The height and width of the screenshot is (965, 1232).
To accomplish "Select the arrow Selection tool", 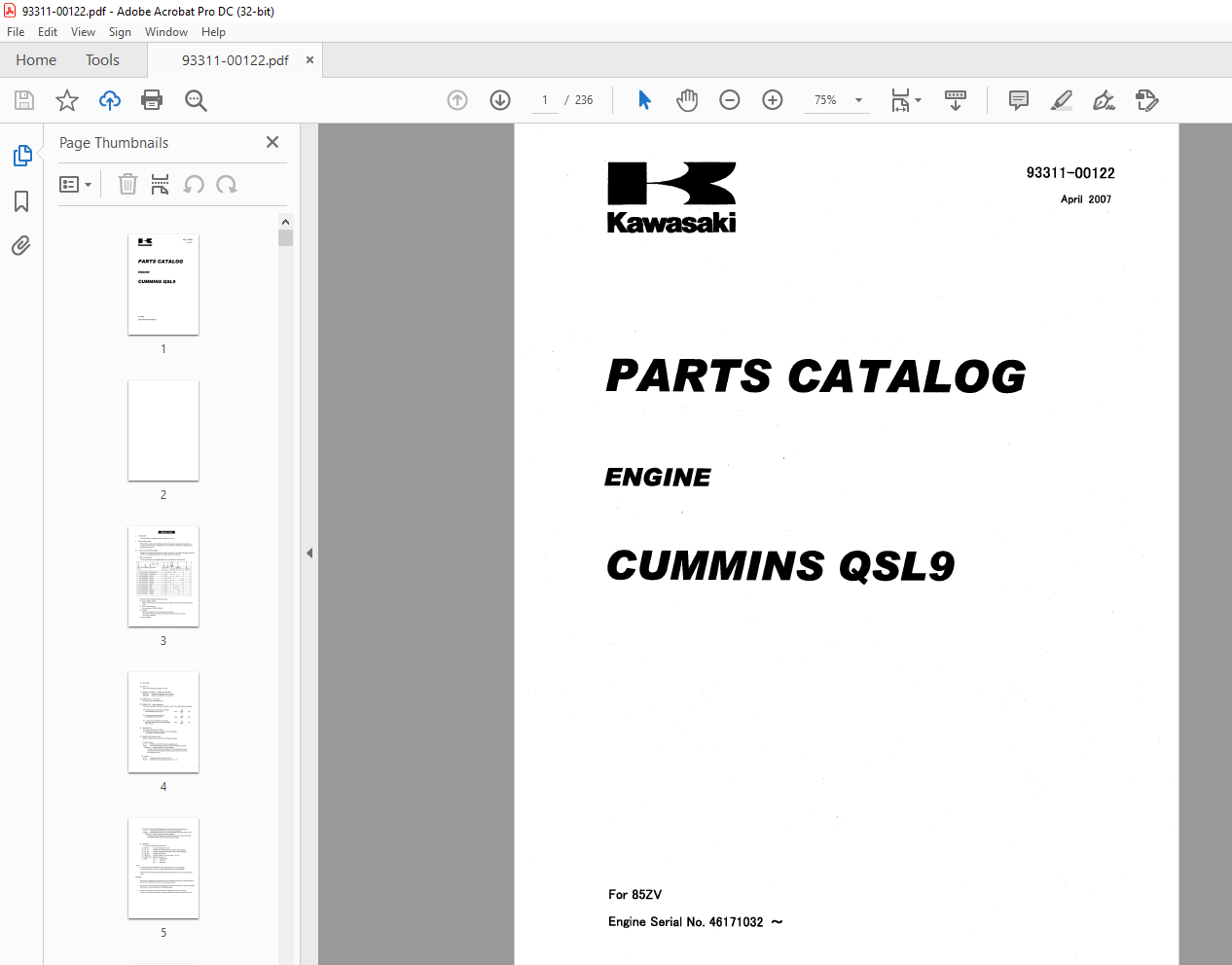I will pyautogui.click(x=644, y=100).
